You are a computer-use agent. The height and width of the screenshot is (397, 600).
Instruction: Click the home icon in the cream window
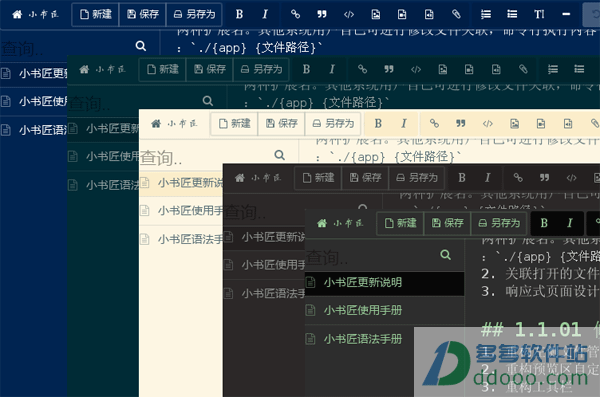tap(156, 124)
